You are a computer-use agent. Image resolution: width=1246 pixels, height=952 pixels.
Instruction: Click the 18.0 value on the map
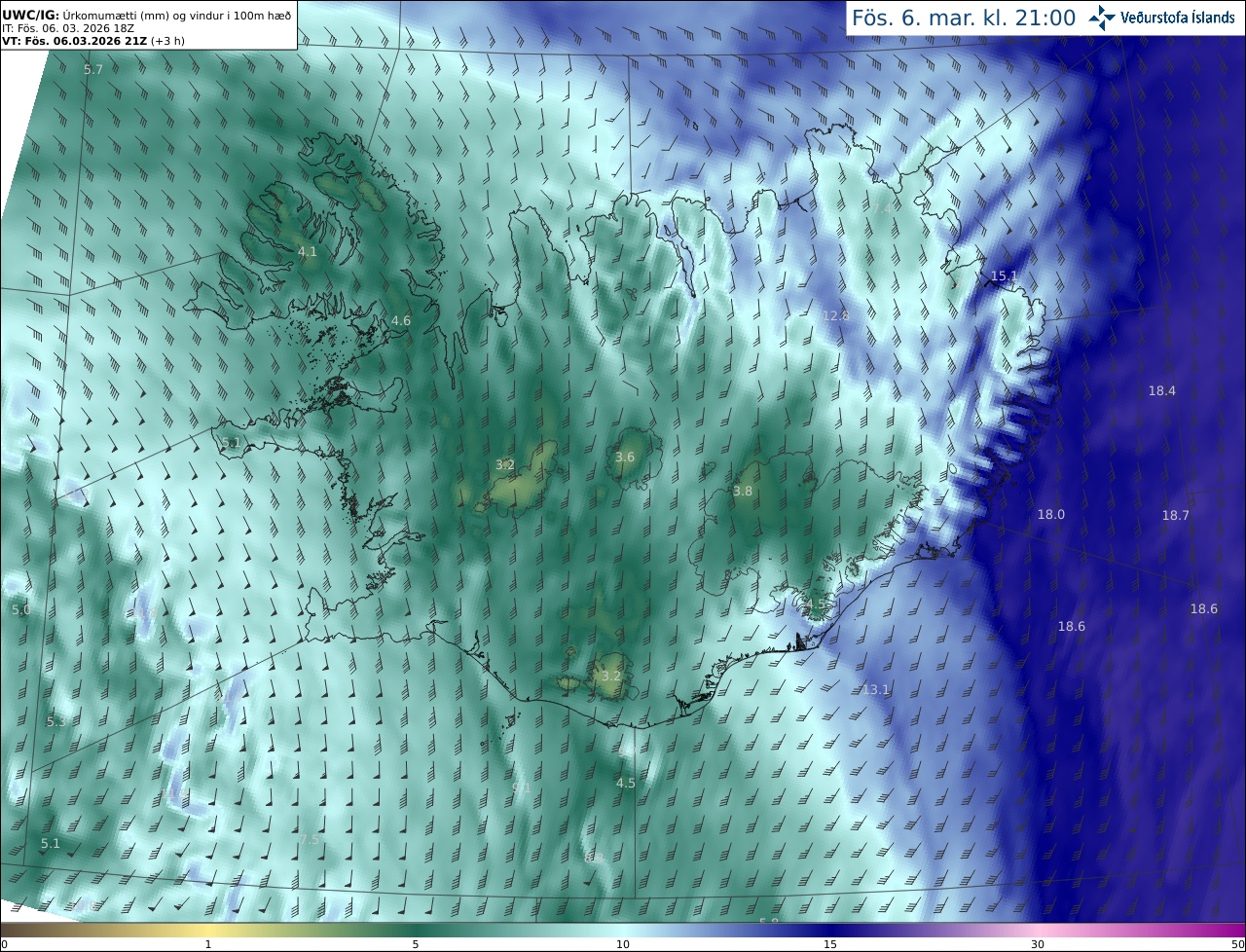click(x=1050, y=515)
